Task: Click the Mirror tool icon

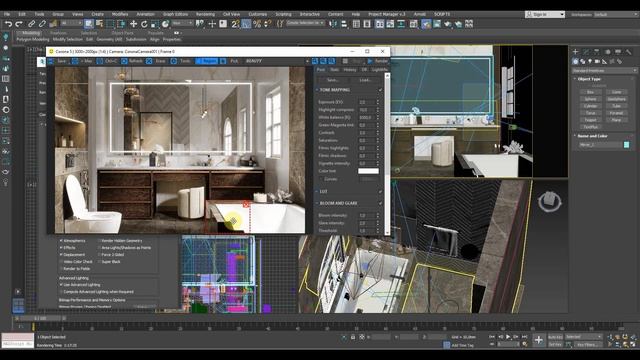Action: (x=333, y=24)
